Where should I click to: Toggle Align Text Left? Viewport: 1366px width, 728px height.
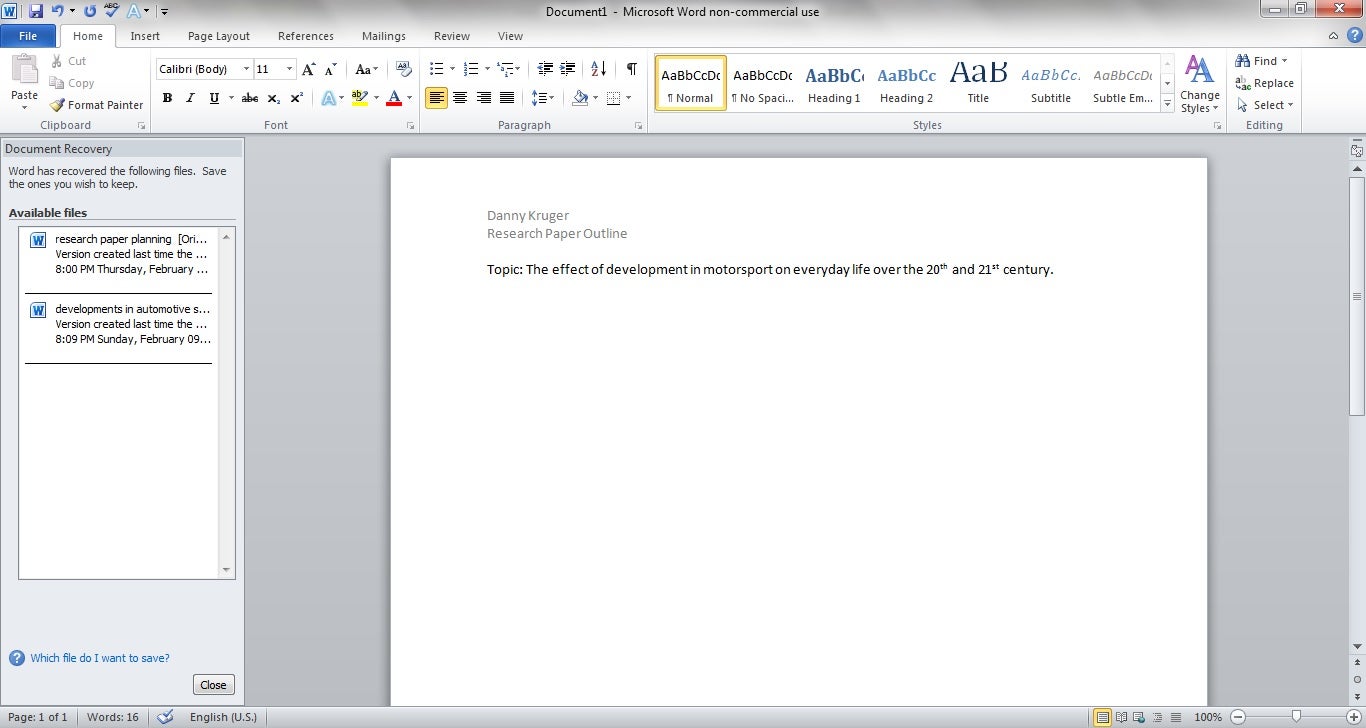coord(436,98)
